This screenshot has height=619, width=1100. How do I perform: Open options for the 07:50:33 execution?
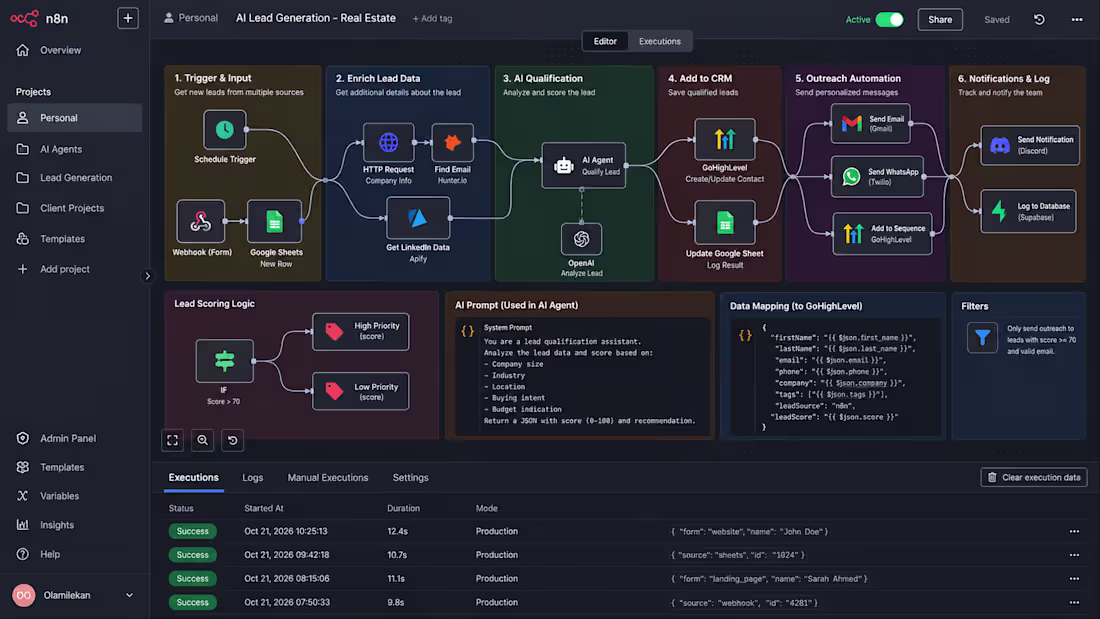[x=1074, y=602]
